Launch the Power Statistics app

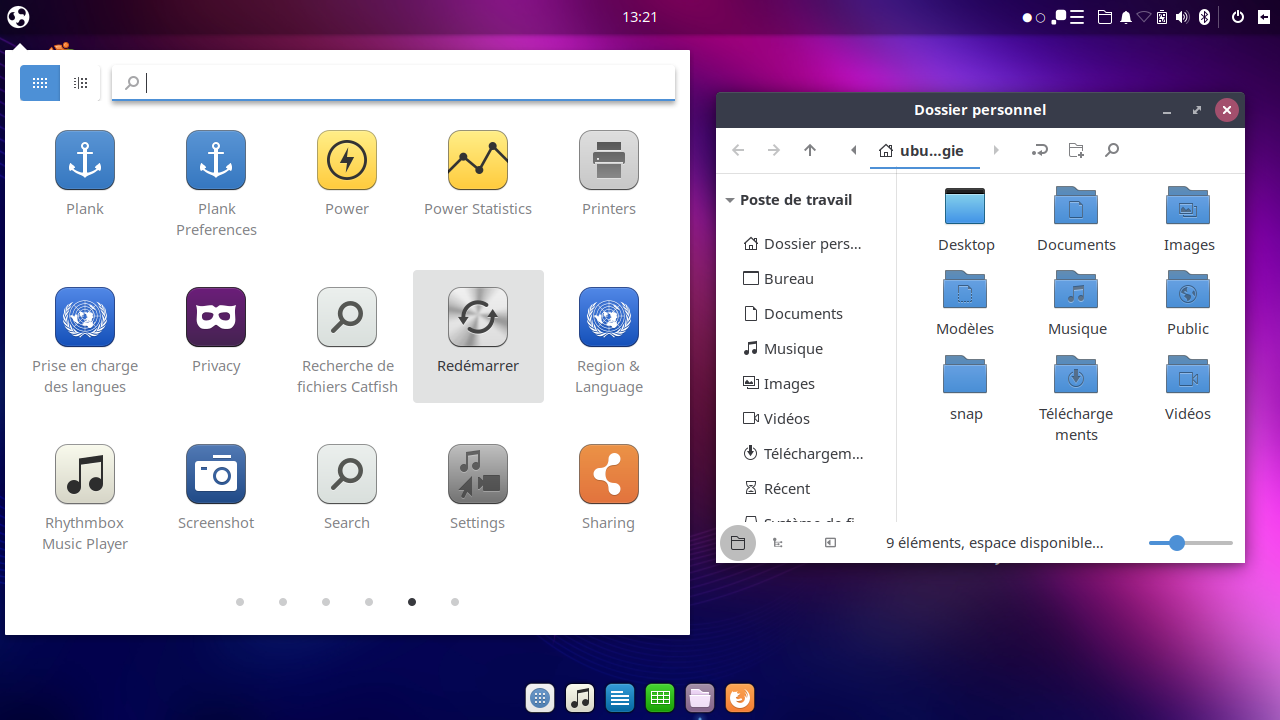(477, 161)
